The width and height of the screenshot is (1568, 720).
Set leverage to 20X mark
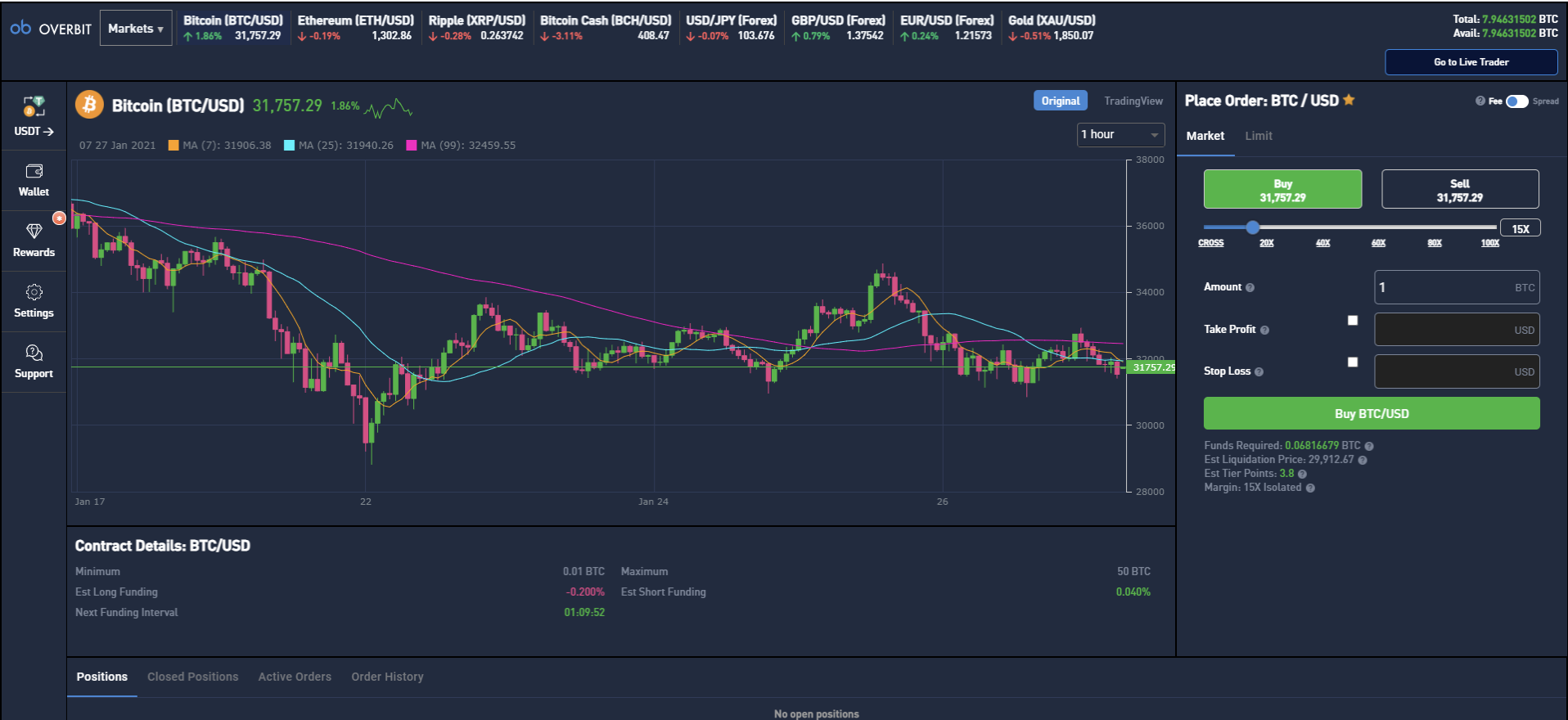coord(1267,243)
